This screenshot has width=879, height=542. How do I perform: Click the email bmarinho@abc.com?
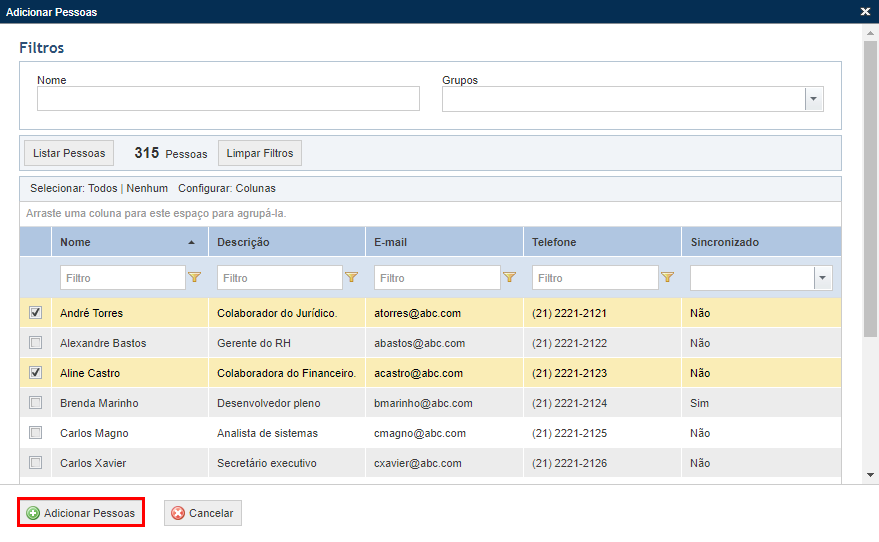click(x=423, y=403)
